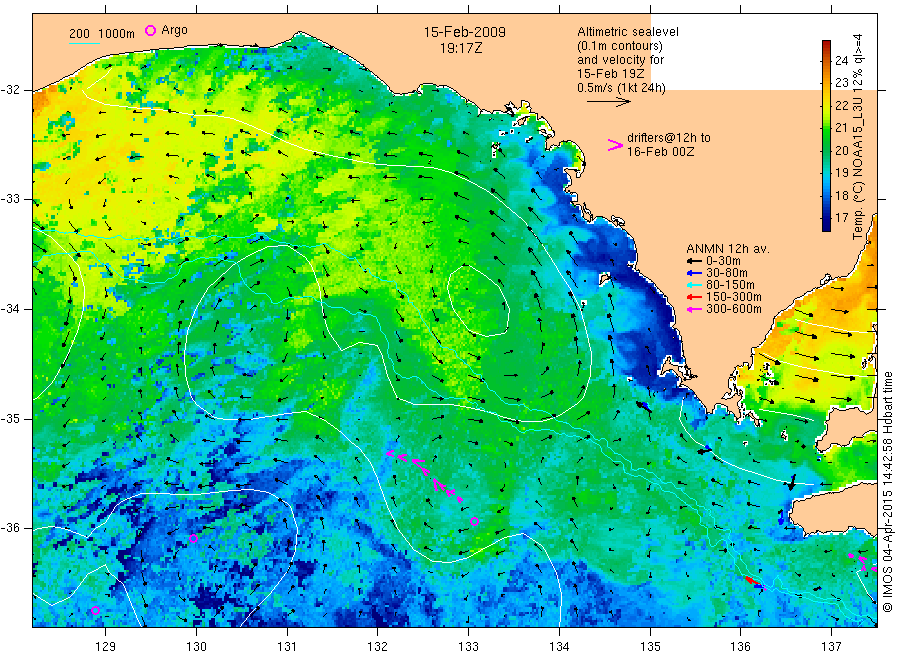Click the cyan 80-150m legend arrow
900x660 pixels.
[x=695, y=285]
